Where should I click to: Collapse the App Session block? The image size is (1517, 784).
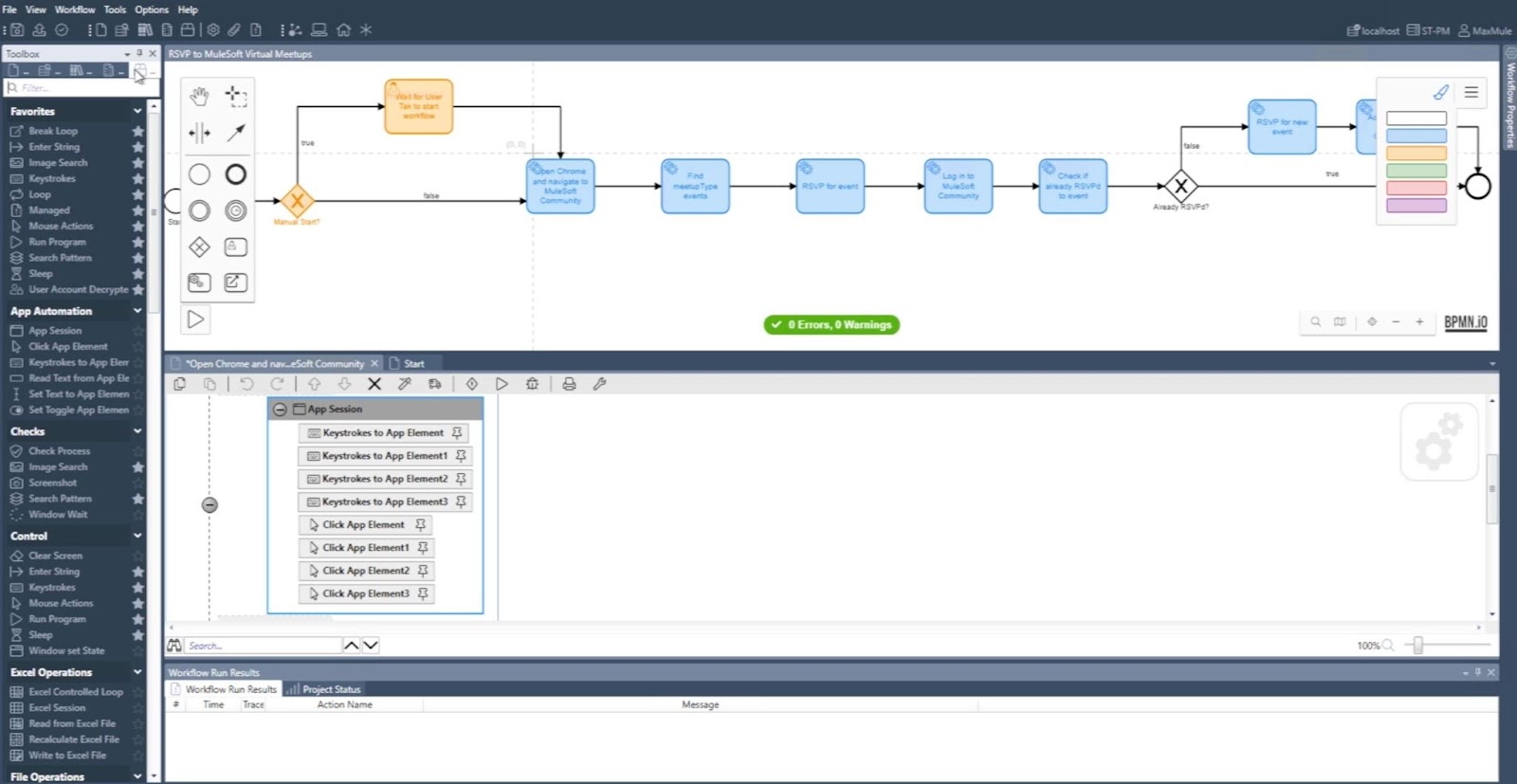coord(280,410)
